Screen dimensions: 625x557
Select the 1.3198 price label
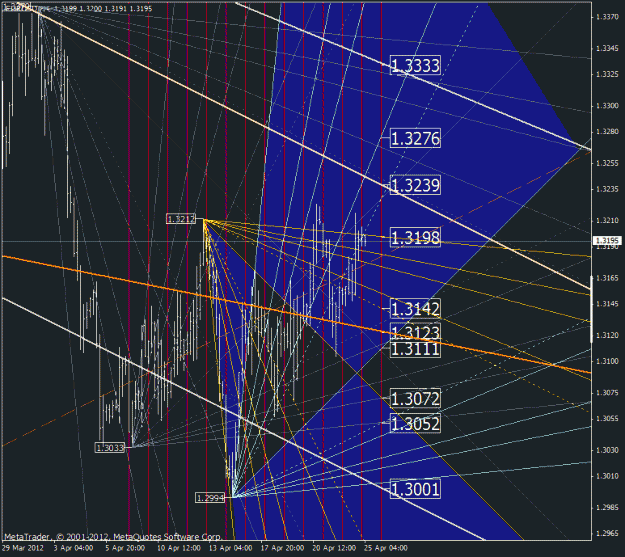tap(415, 237)
